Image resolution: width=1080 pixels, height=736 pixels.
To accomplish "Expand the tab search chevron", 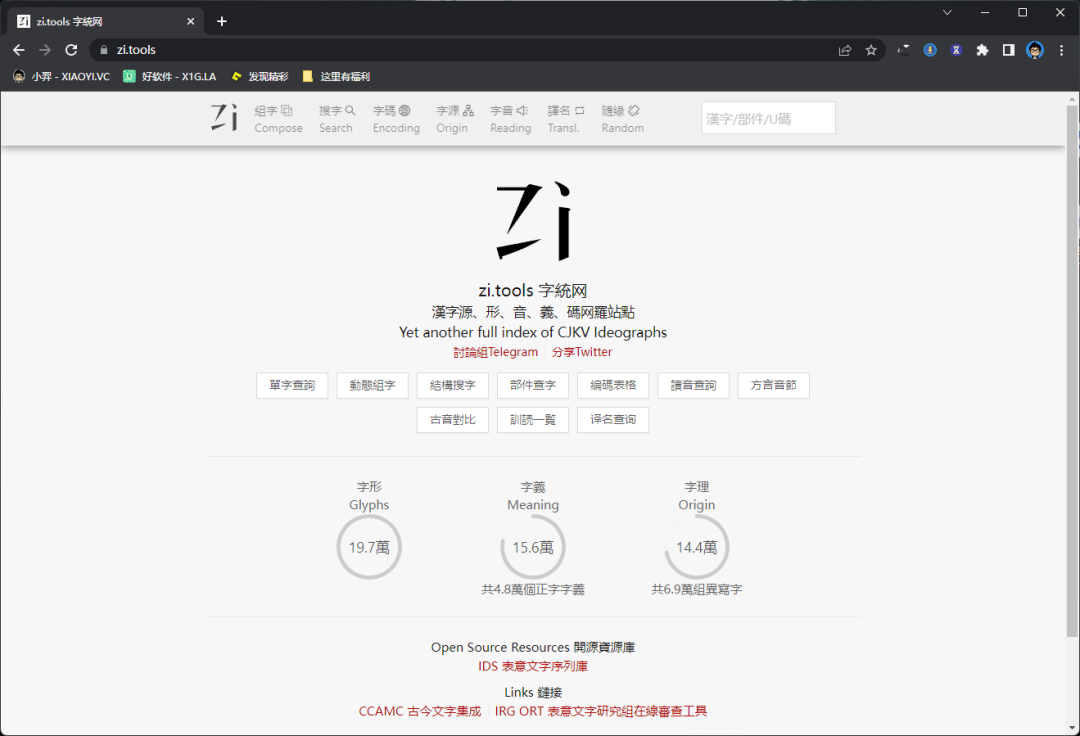I will click(x=947, y=12).
